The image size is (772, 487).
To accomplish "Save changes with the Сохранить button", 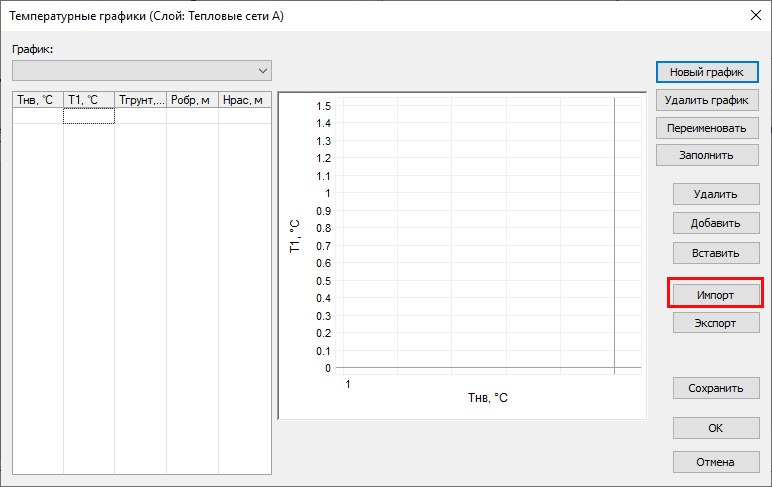I will point(714,388).
